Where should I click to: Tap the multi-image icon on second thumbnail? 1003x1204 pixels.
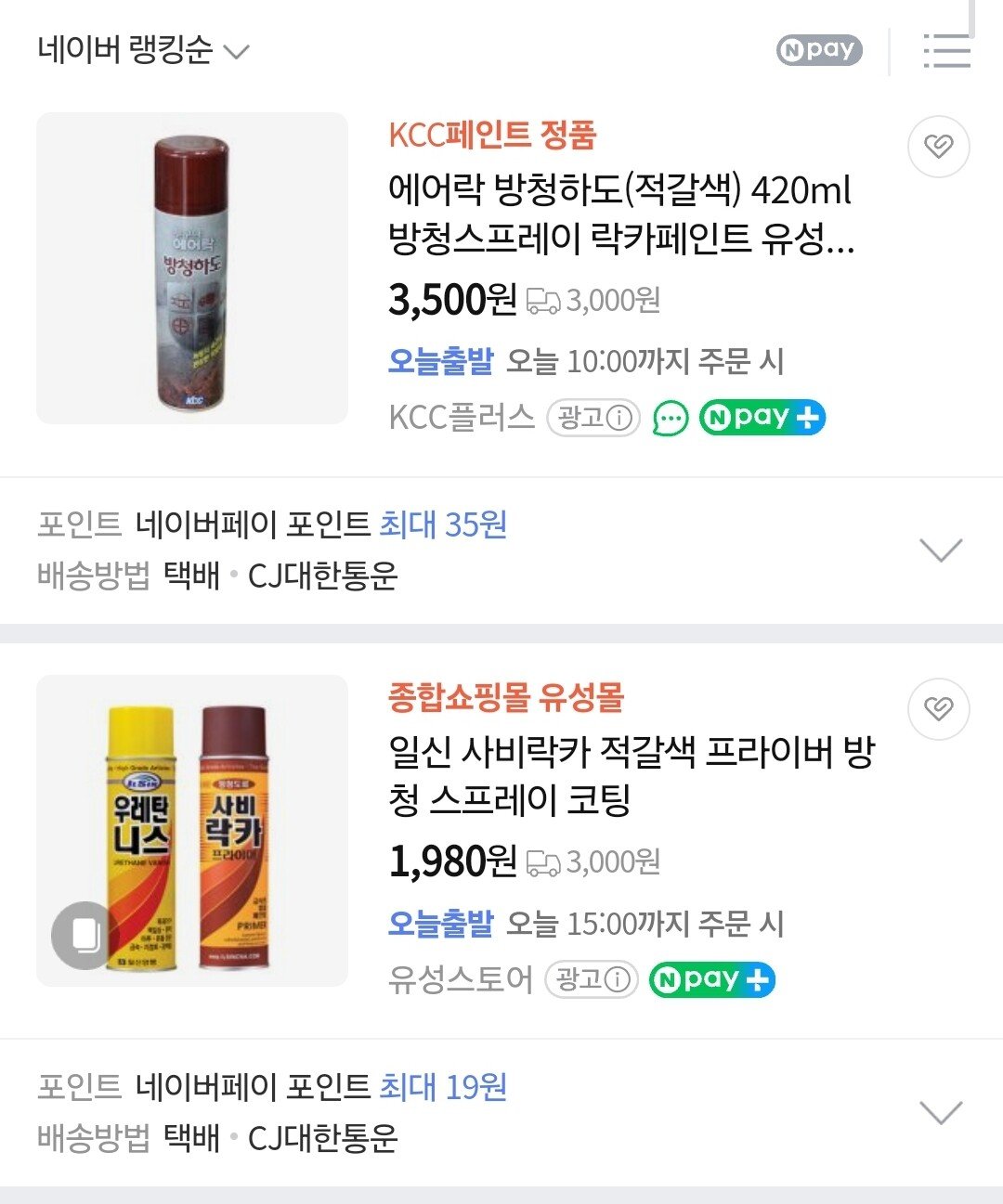85,935
